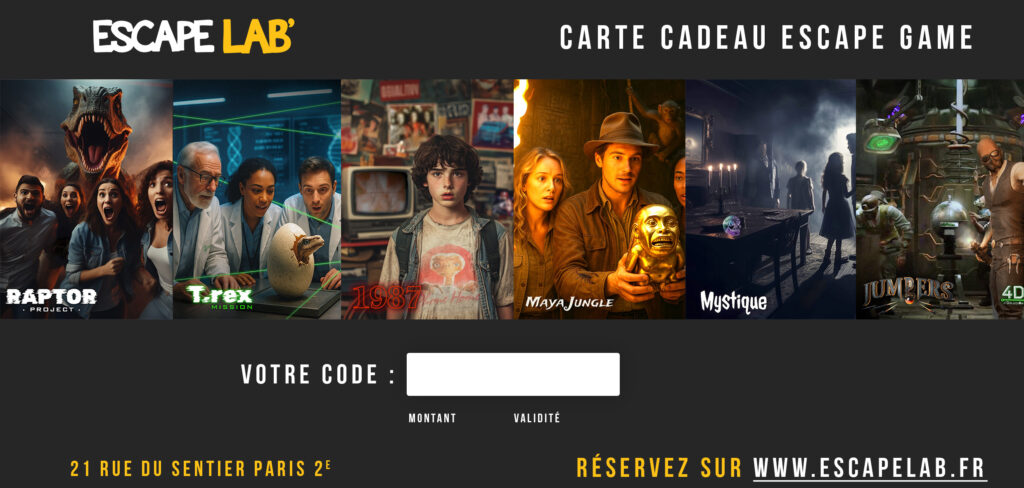
Task: Click the Votre Code label
Action: [x=318, y=374]
